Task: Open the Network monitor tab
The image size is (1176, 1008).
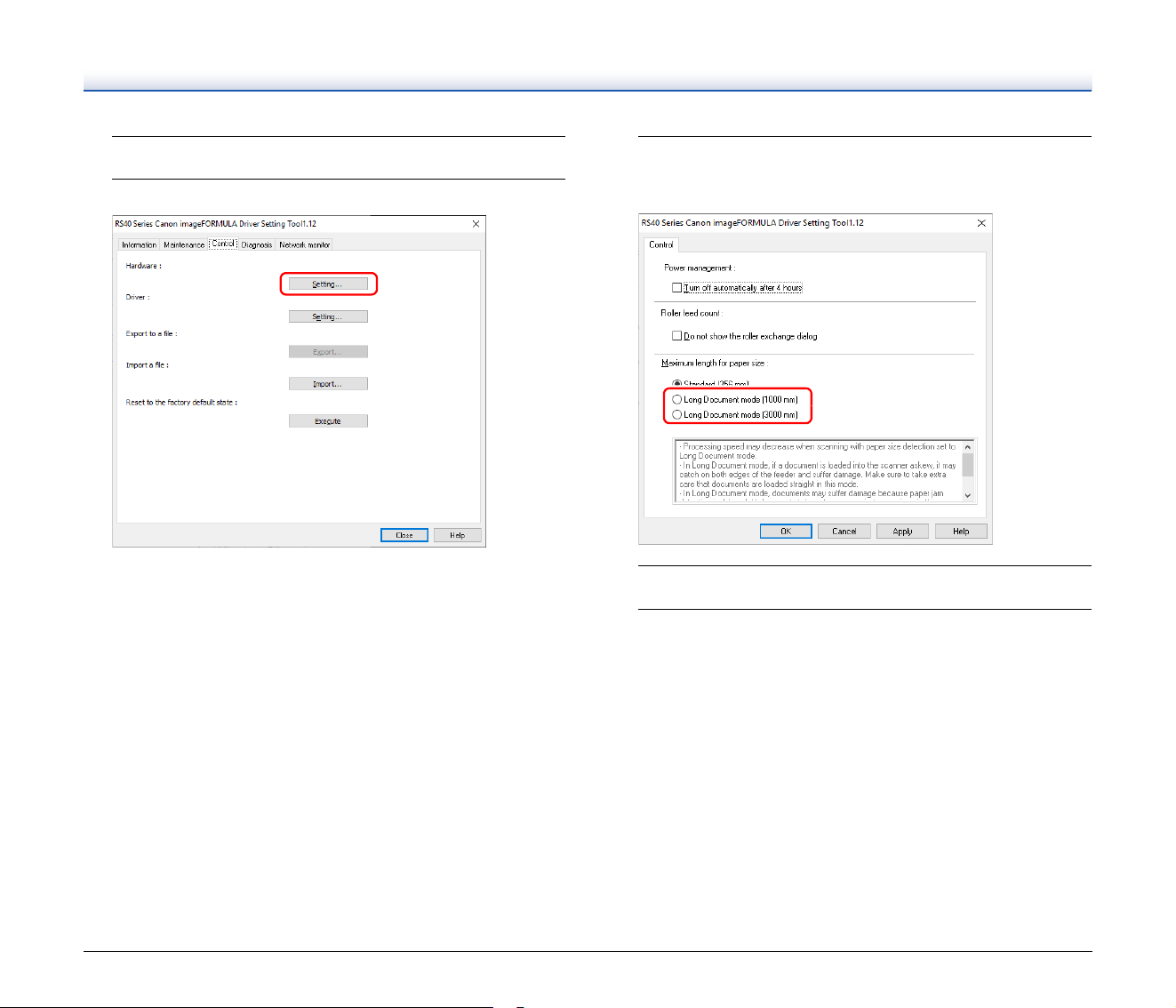Action: coord(305,244)
